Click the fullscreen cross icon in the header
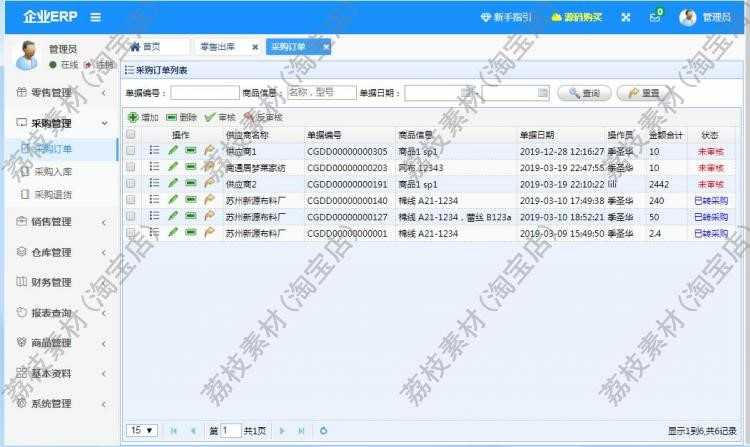The image size is (750, 447). (626, 18)
